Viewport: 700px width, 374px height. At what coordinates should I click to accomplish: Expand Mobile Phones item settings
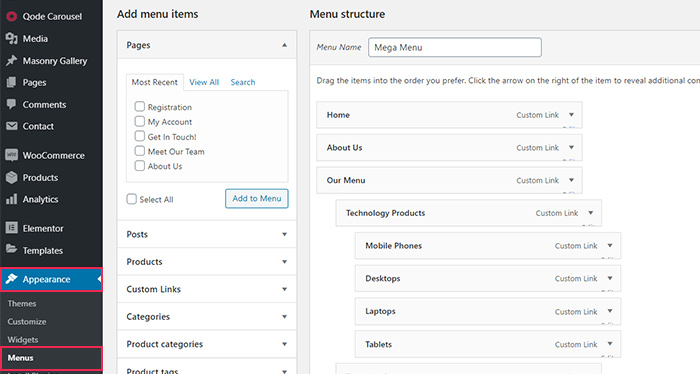tap(610, 245)
